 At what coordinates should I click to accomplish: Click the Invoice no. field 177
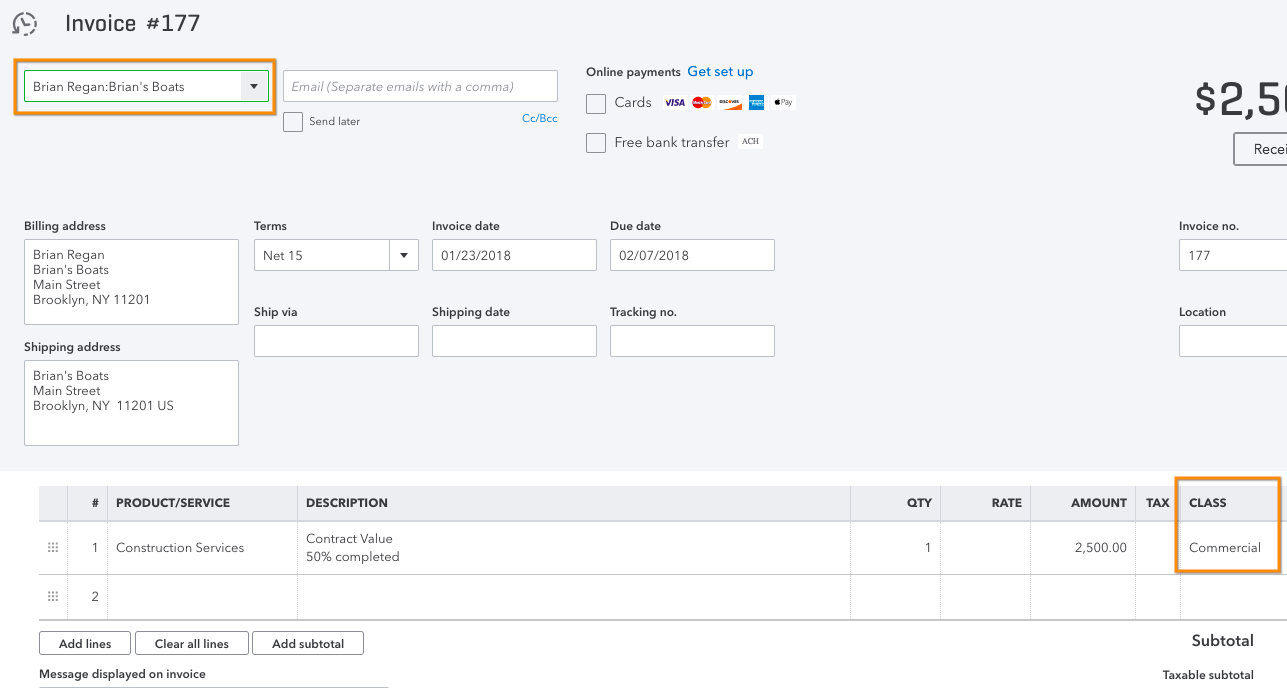[1233, 255]
